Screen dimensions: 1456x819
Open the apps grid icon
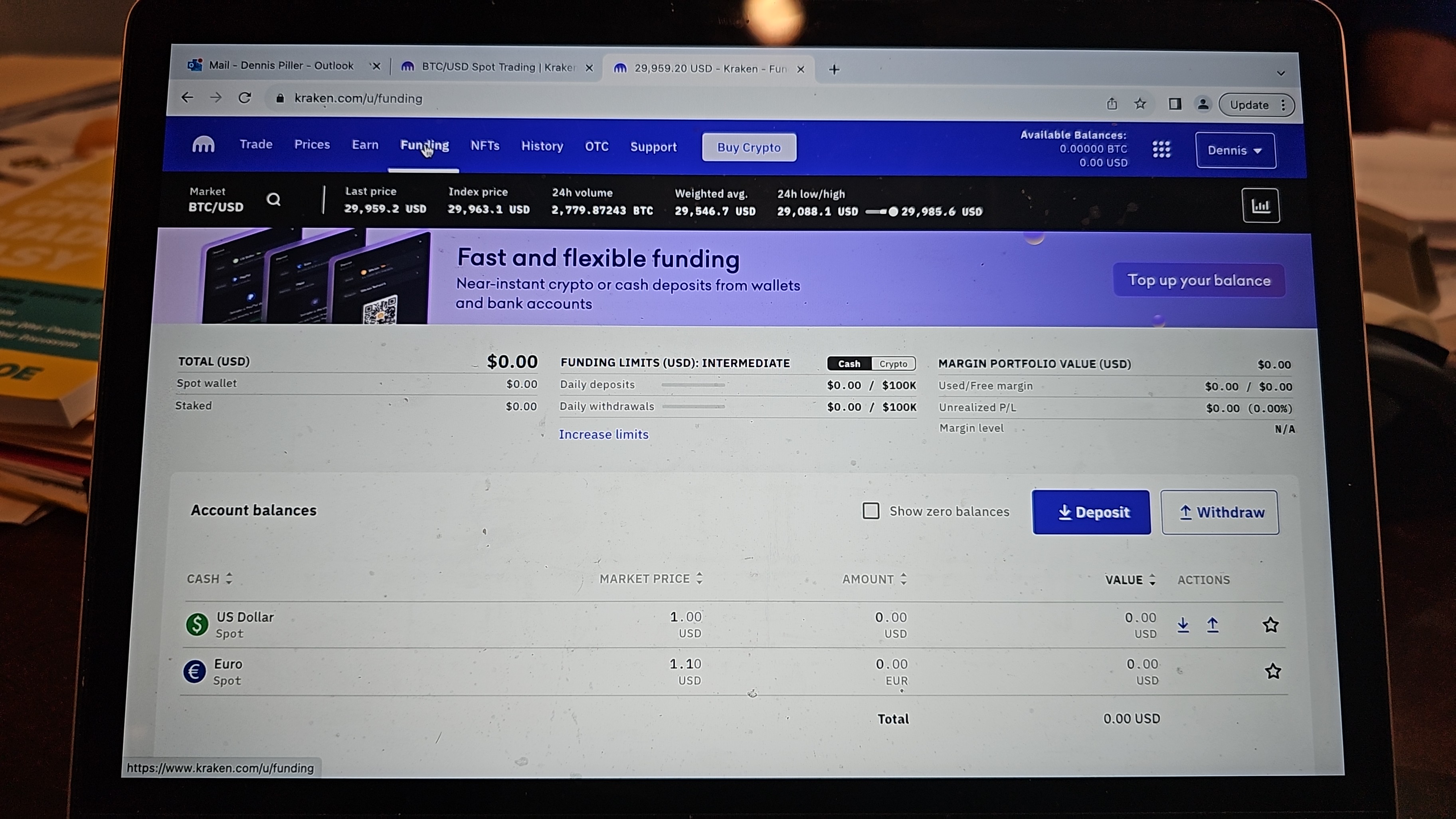click(1161, 149)
